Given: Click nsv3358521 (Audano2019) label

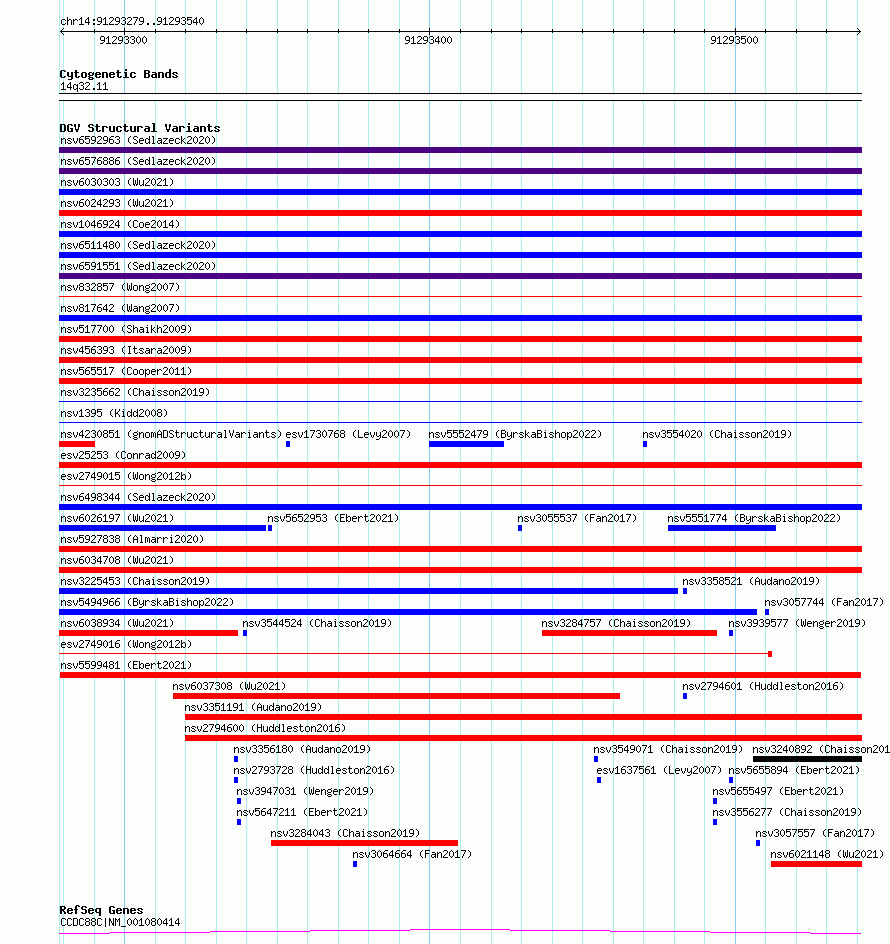Looking at the screenshot, I should (x=751, y=582).
